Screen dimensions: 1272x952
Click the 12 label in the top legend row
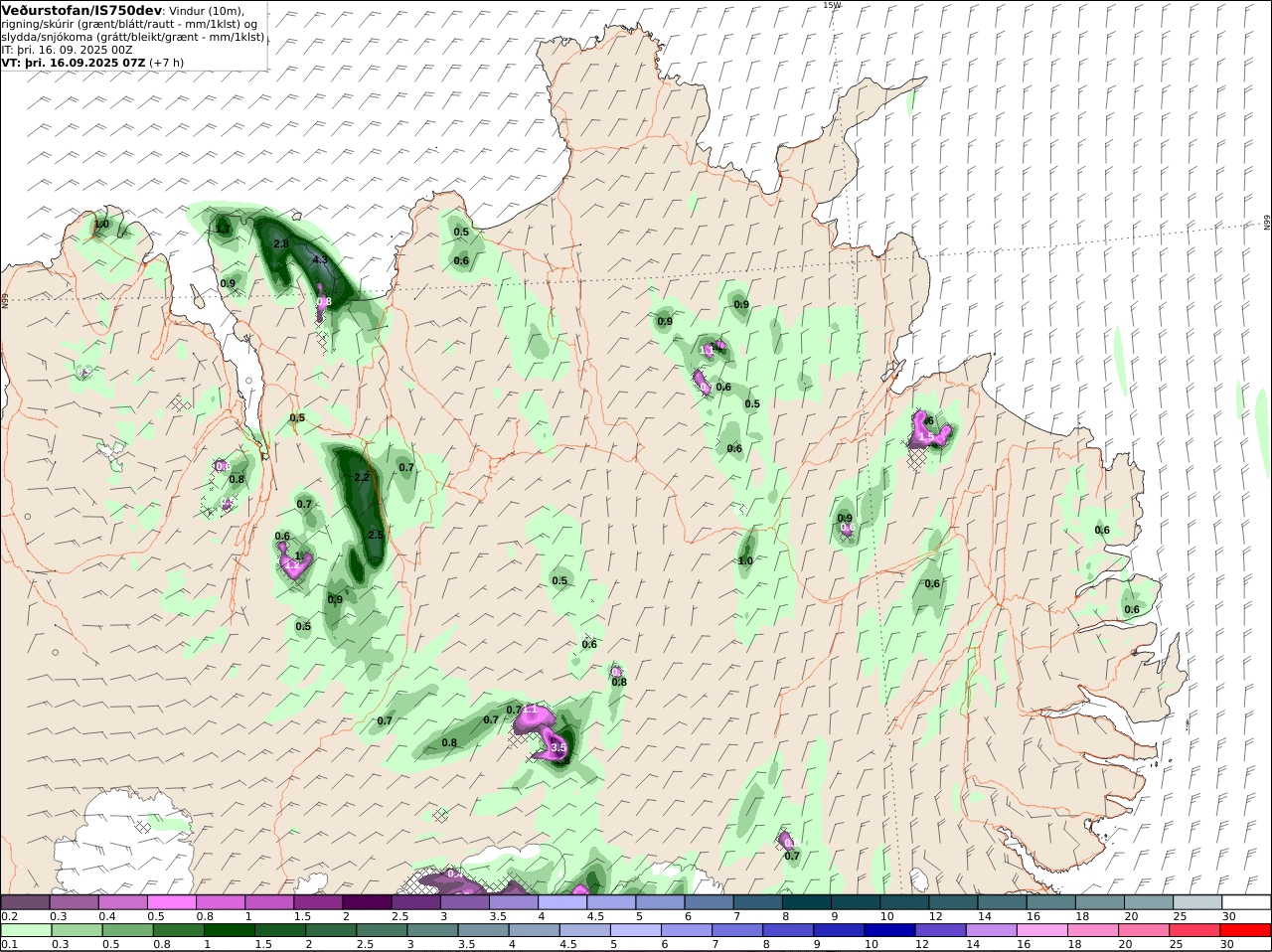[935, 916]
